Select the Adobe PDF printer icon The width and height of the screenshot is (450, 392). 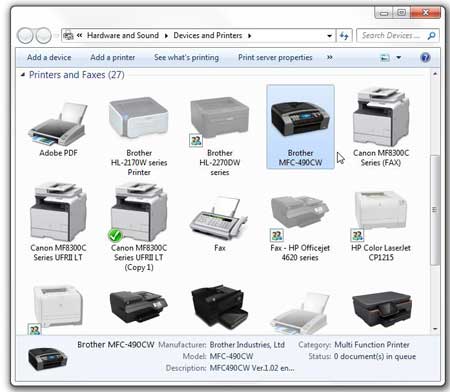coord(58,124)
